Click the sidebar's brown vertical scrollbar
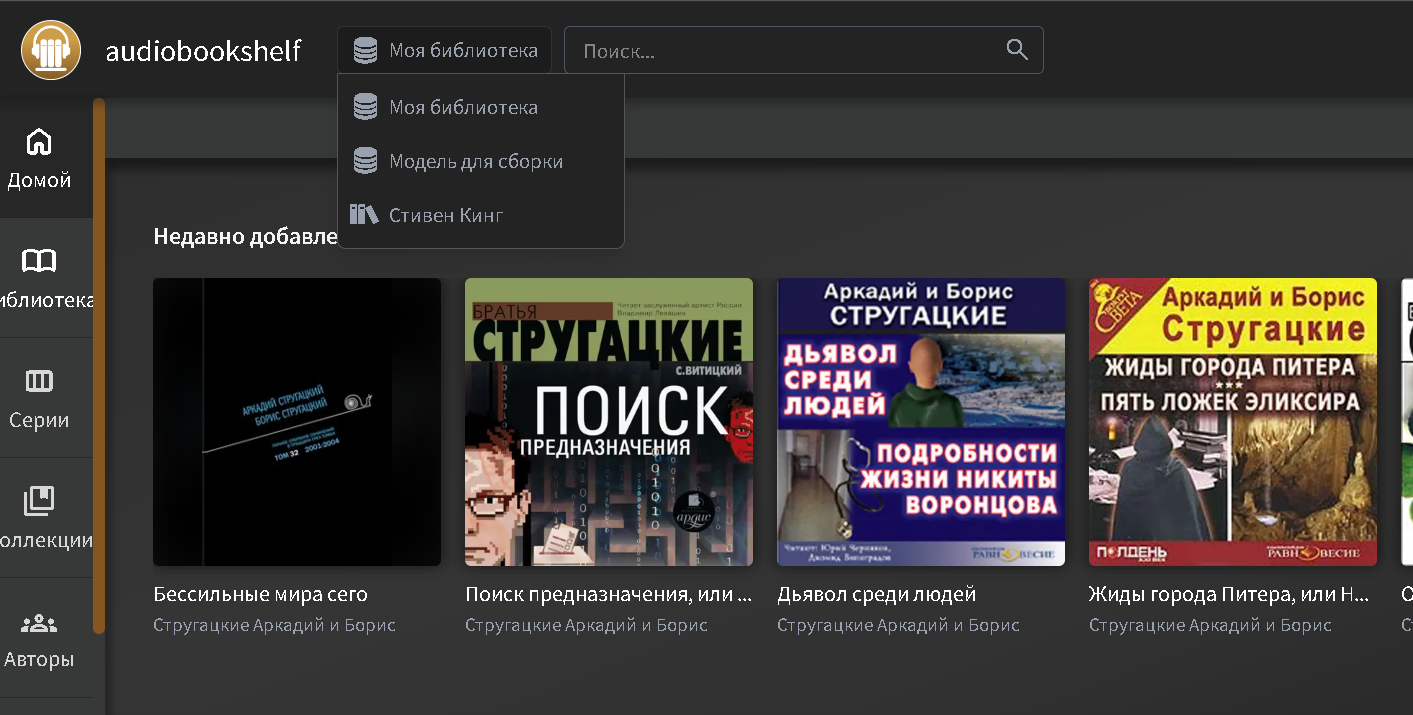1413x715 pixels. point(99,365)
